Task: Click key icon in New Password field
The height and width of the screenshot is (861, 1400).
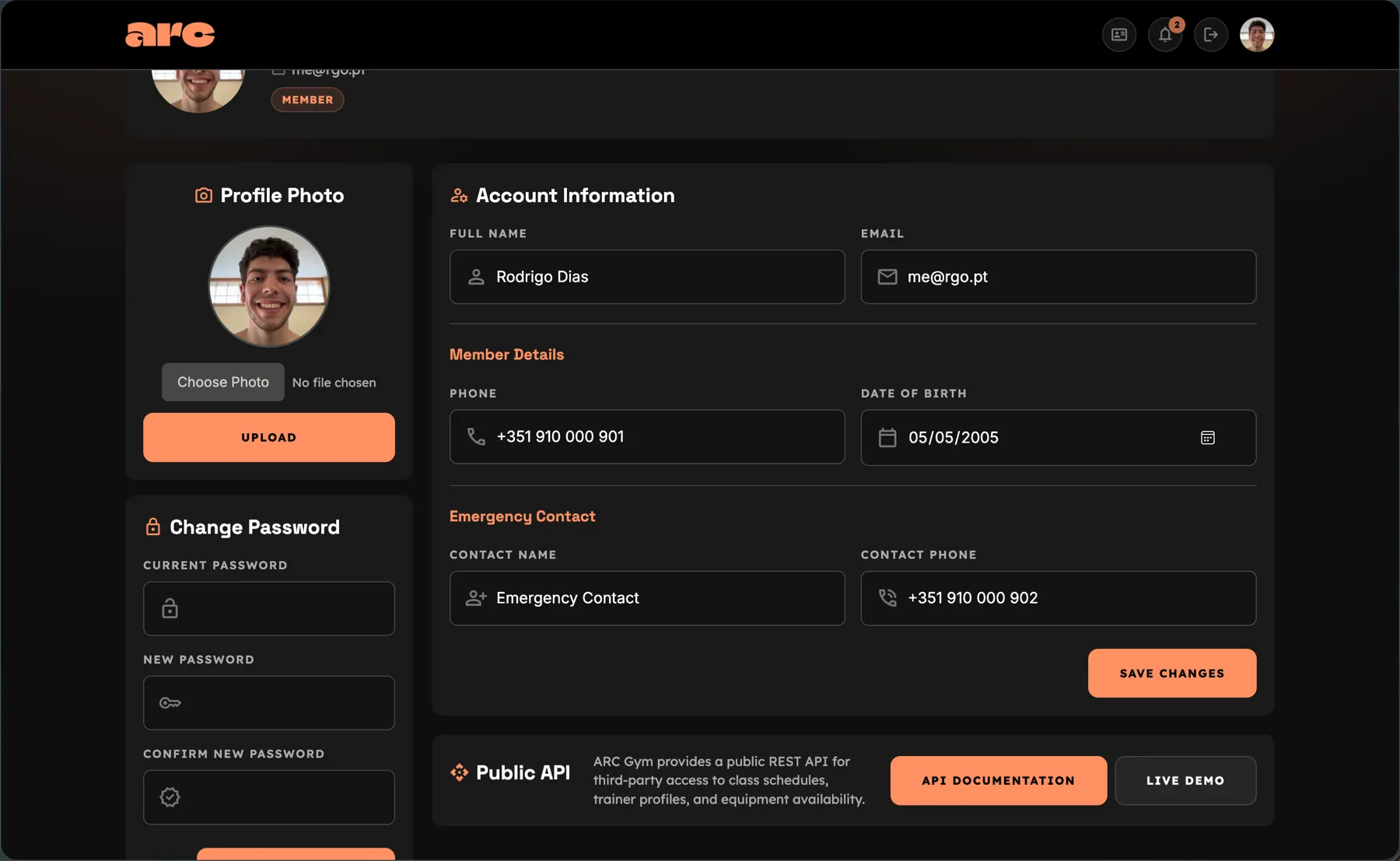Action: 170,703
